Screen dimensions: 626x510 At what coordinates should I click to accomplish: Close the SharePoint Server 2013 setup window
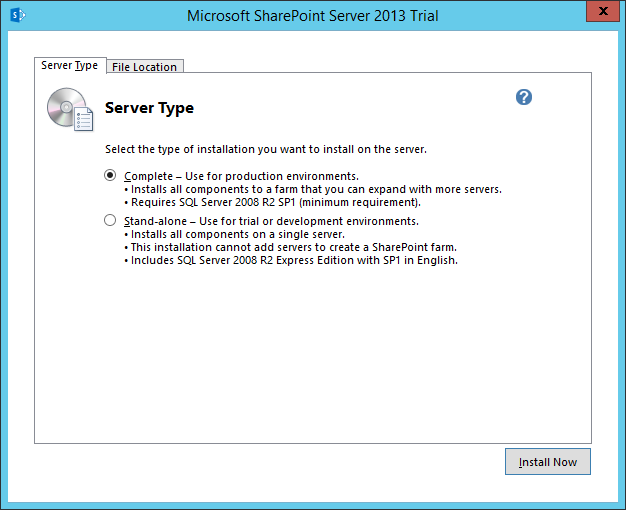pyautogui.click(x=601, y=13)
